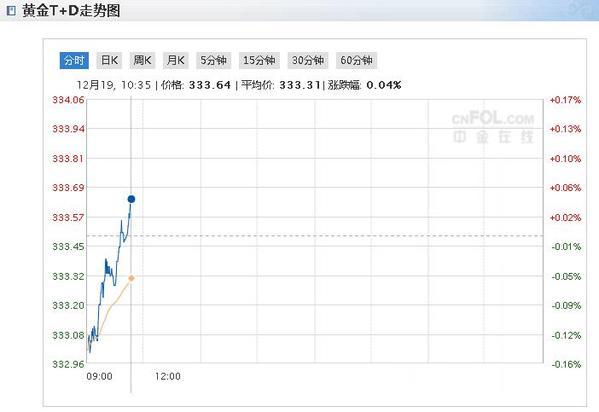Click the 334.06 top price label
Viewport: 599px width, 412px height.
68,100
